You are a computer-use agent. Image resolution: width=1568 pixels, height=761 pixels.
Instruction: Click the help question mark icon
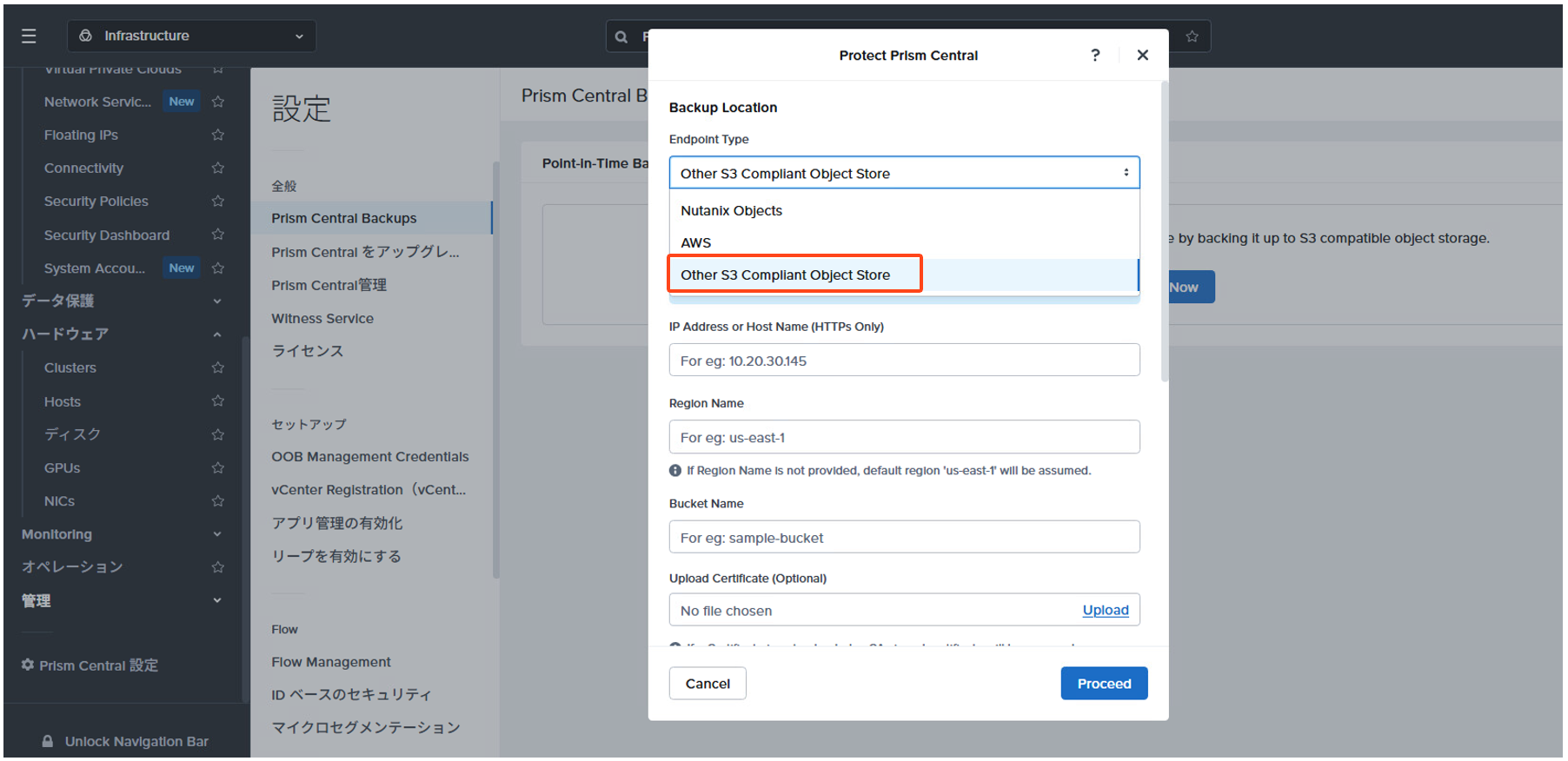coord(1095,56)
